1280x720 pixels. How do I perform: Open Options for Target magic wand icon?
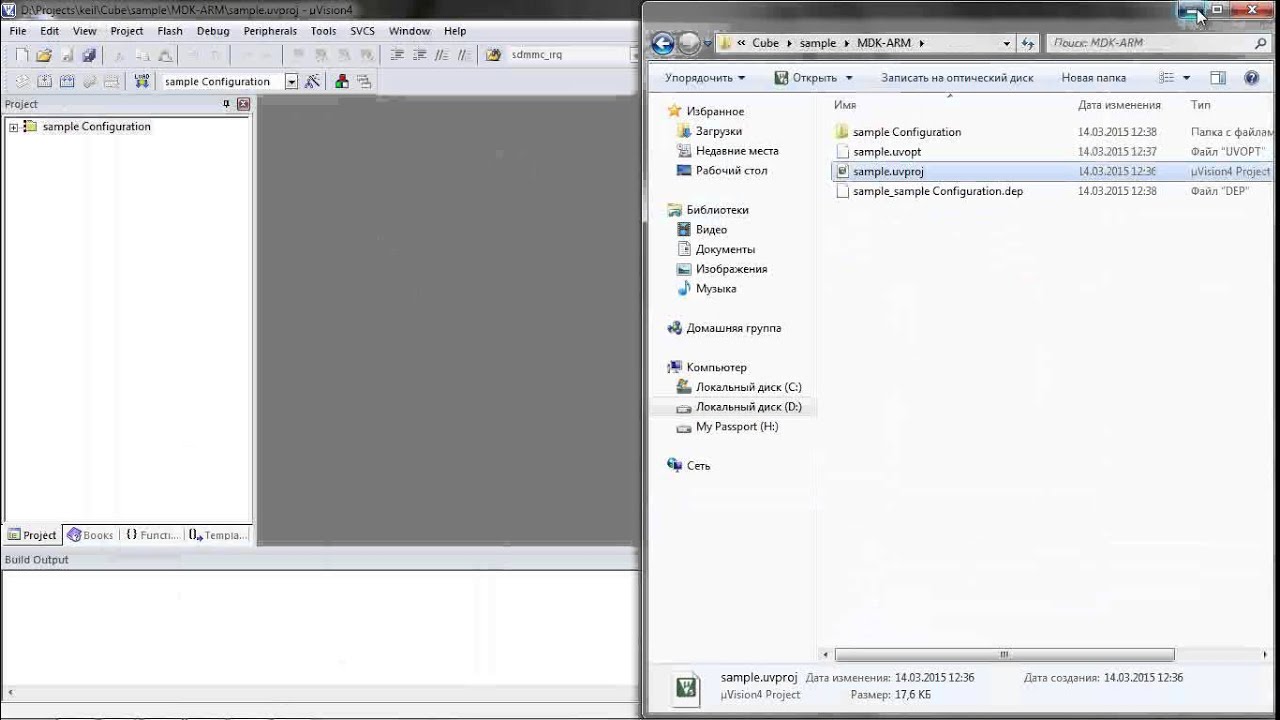[313, 82]
